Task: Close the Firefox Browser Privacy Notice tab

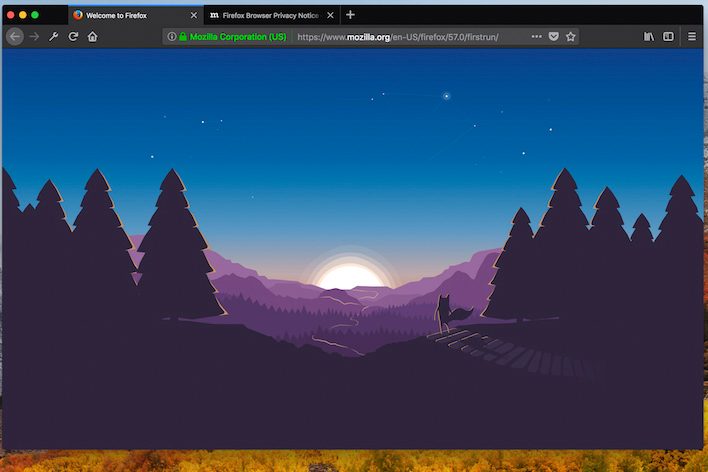Action: click(x=331, y=15)
